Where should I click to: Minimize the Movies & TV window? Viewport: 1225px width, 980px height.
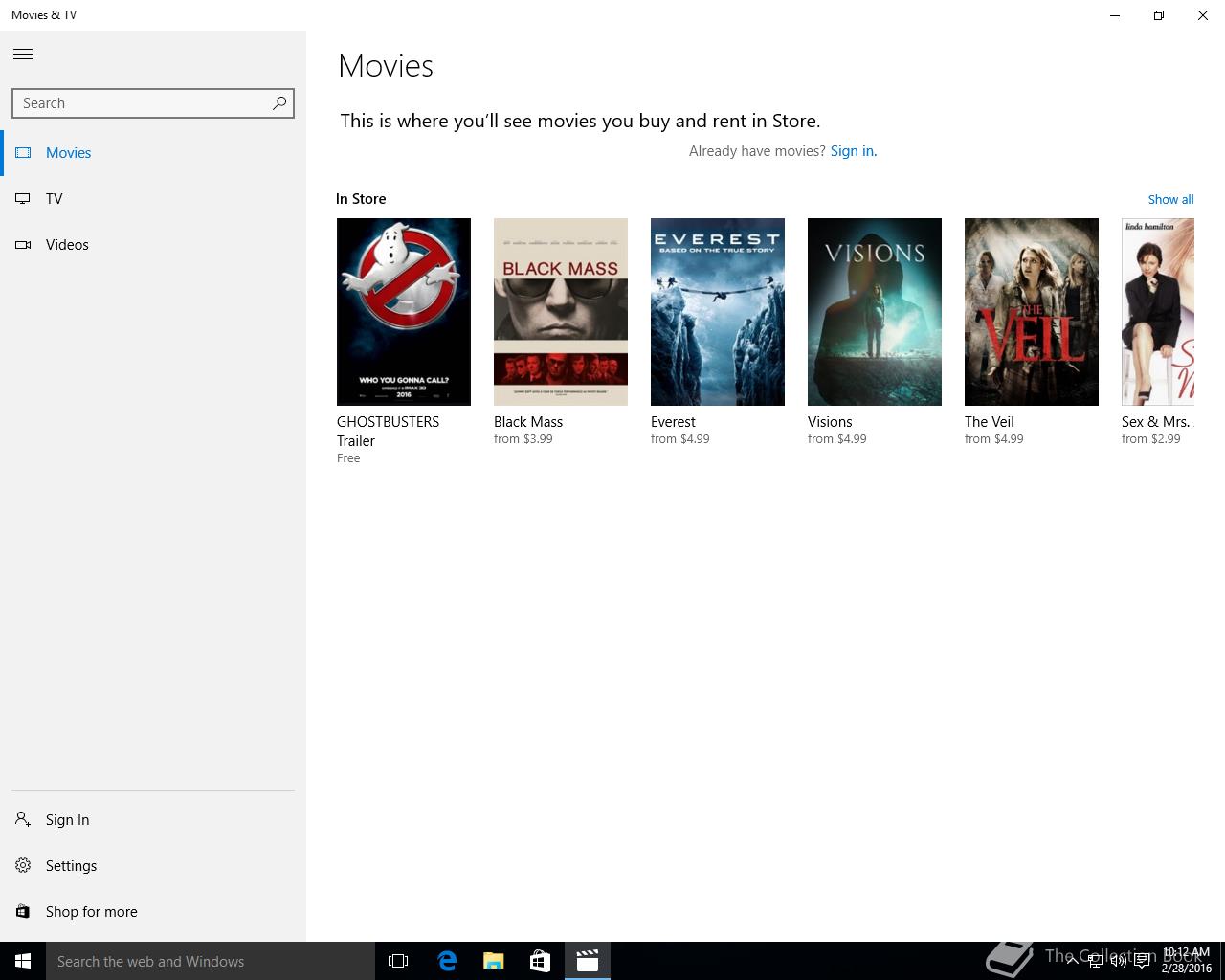pos(1115,15)
